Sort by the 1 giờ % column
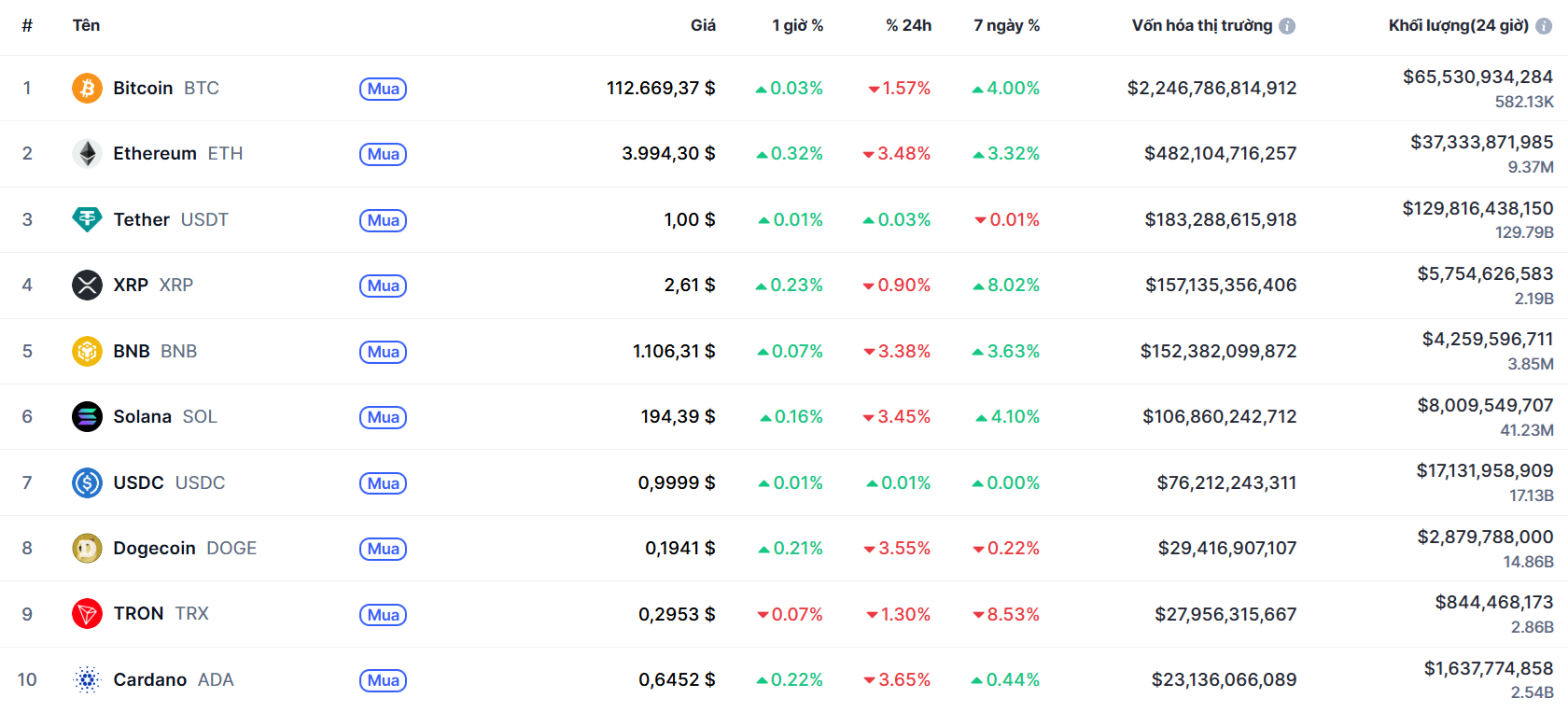 (x=797, y=25)
